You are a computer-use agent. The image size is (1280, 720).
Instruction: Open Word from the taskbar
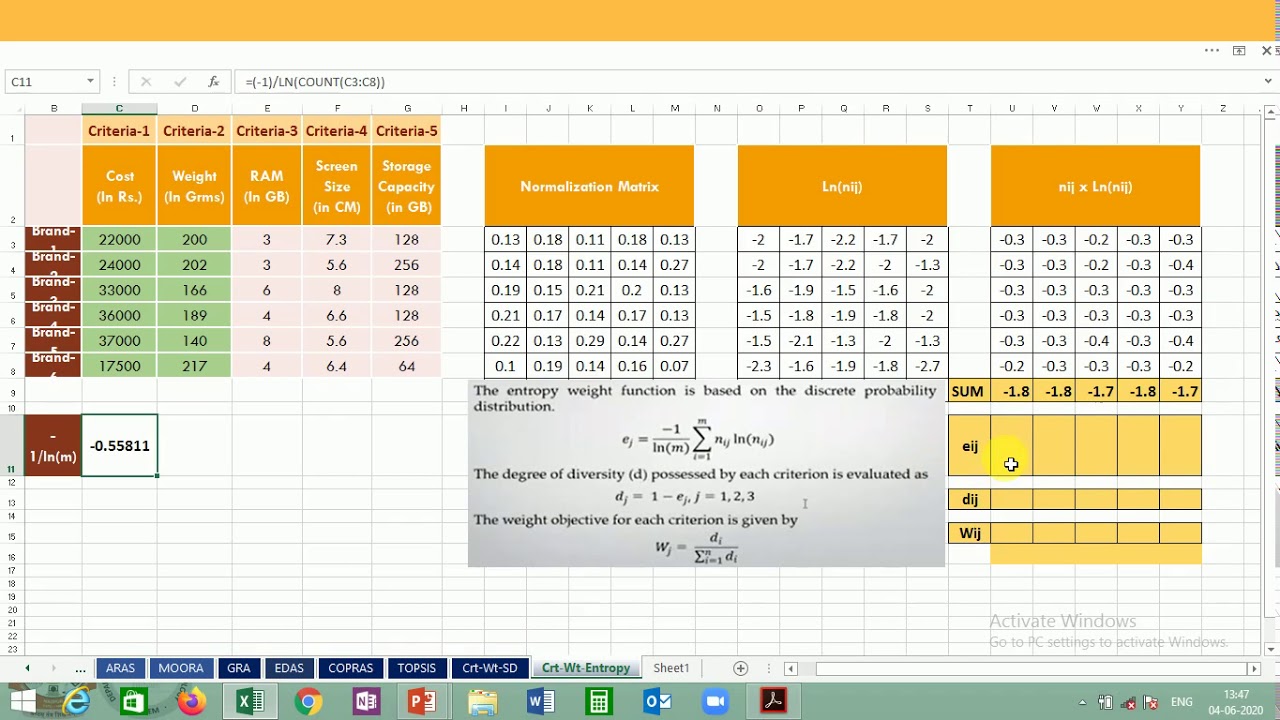point(541,702)
